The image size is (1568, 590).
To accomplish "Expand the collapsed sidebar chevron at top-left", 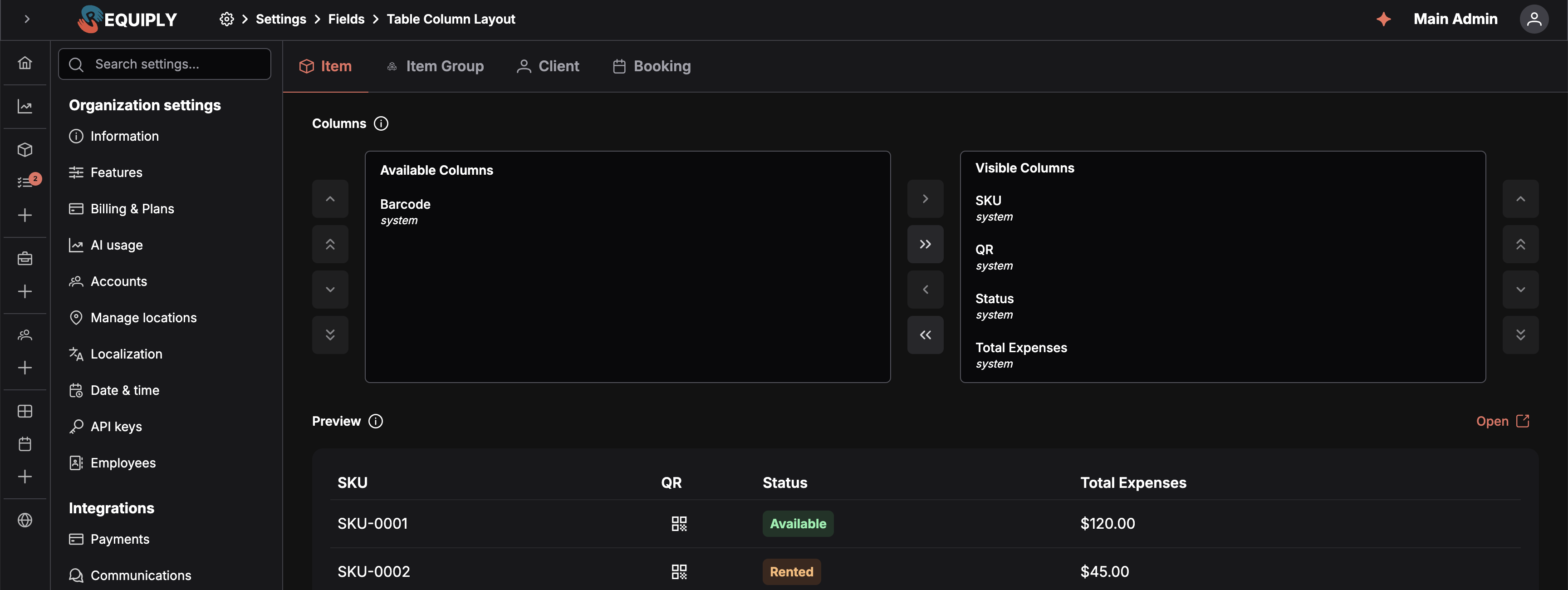I will (x=27, y=19).
